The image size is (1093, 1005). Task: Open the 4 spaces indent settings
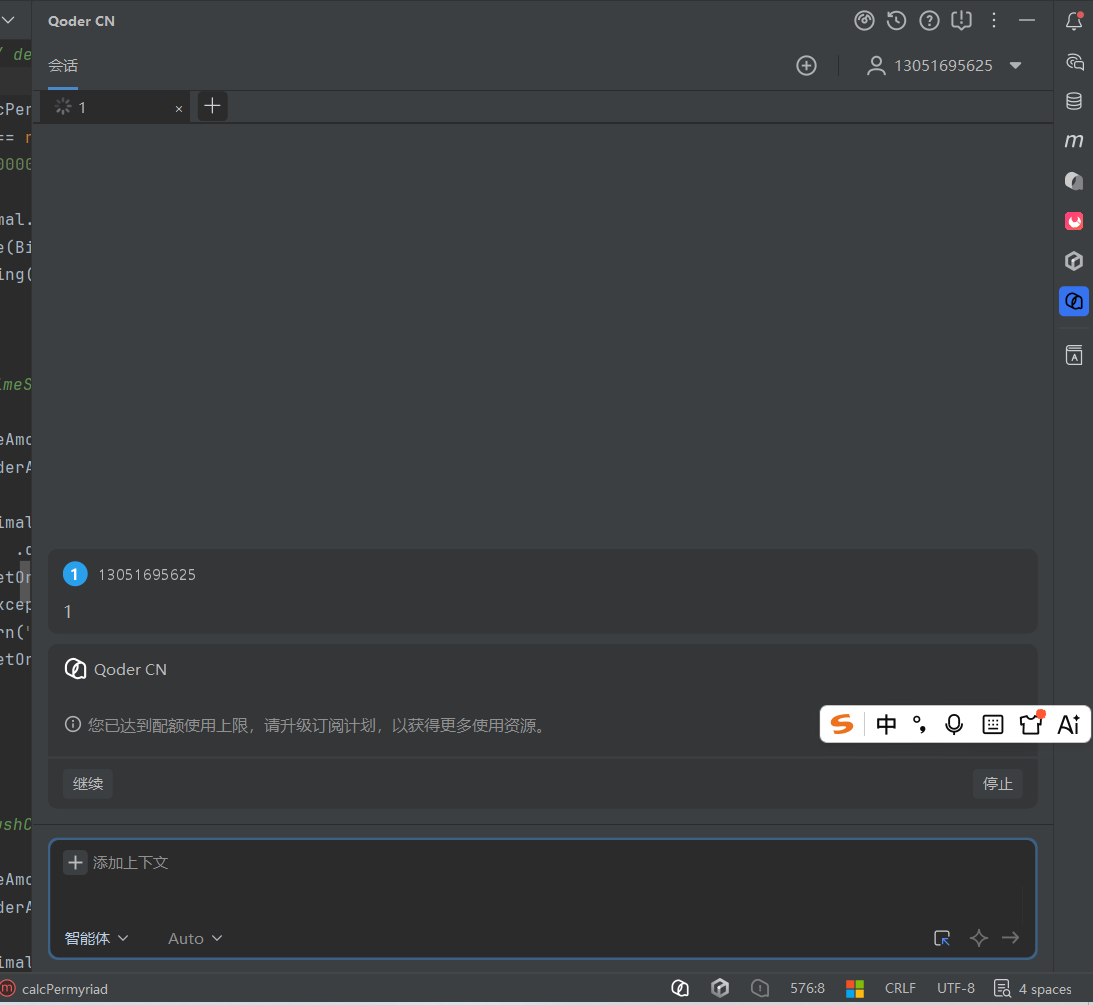click(1033, 989)
